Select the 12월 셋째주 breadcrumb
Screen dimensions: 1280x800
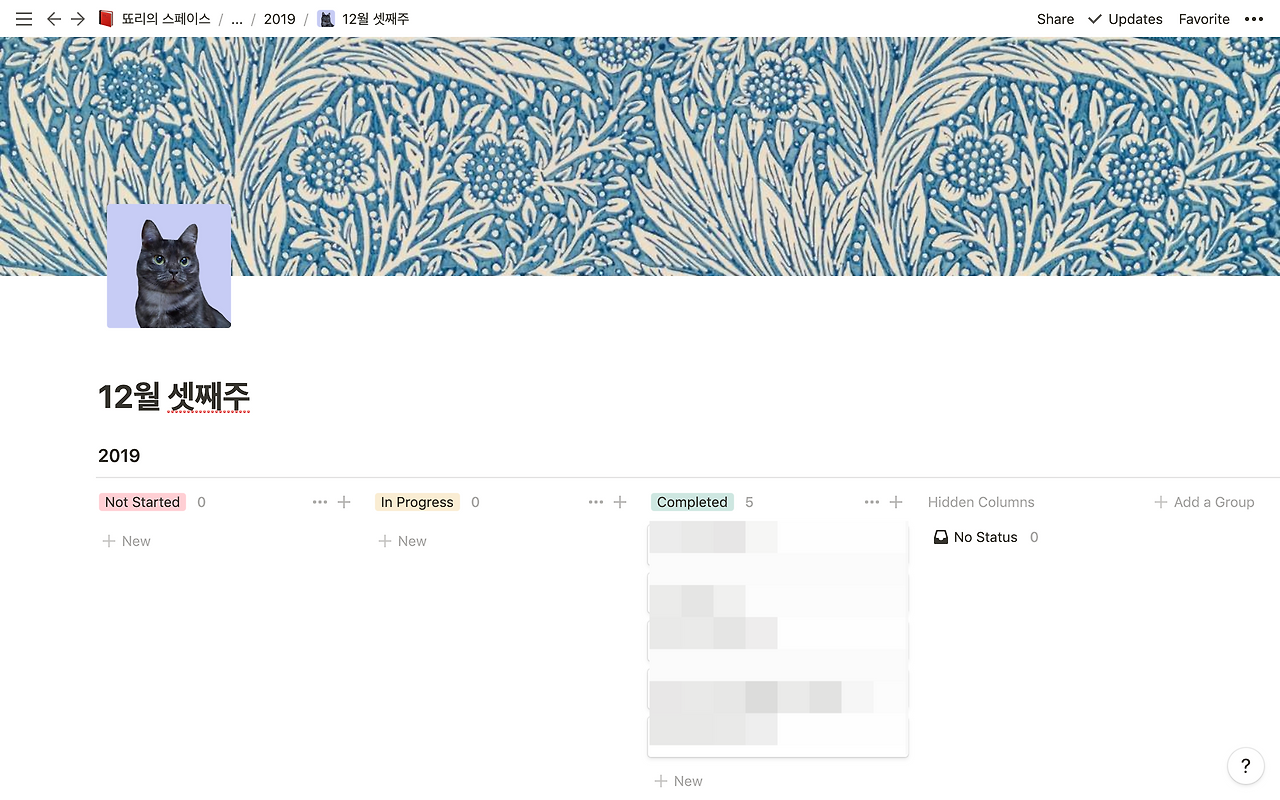click(376, 19)
